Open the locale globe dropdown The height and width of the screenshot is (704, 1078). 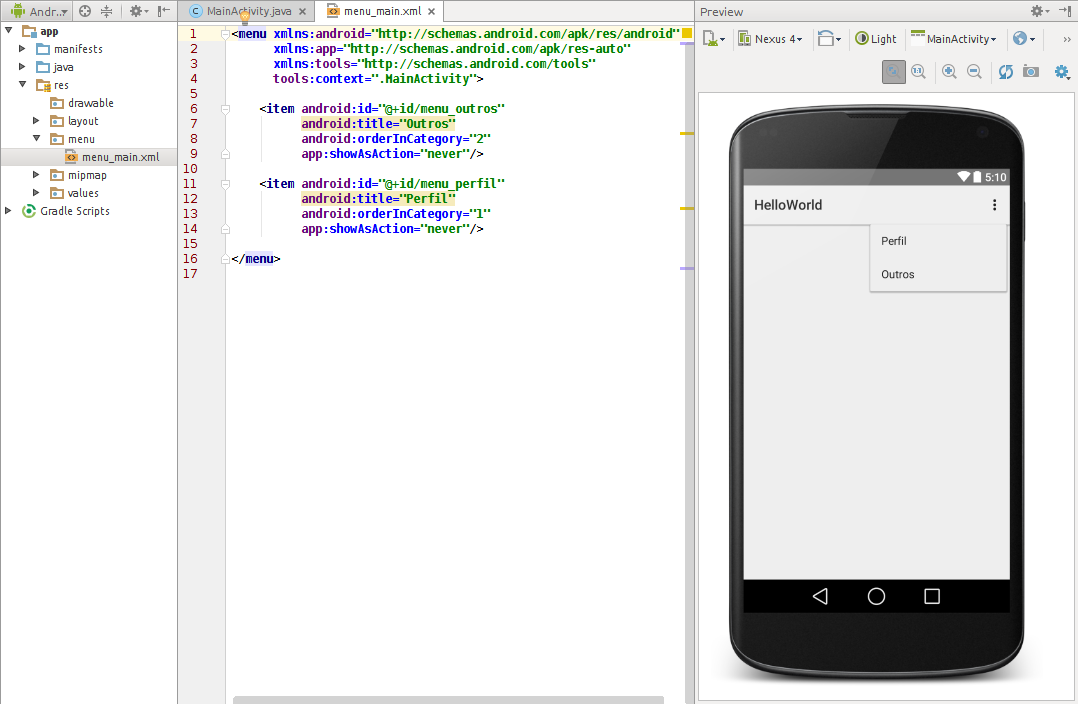[x=1024, y=38]
